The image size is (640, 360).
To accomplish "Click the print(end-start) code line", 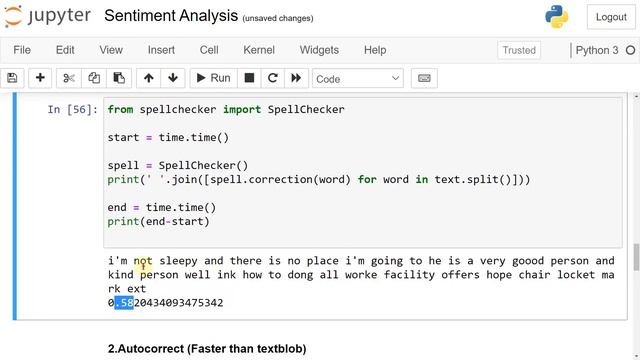I will (x=158, y=221).
